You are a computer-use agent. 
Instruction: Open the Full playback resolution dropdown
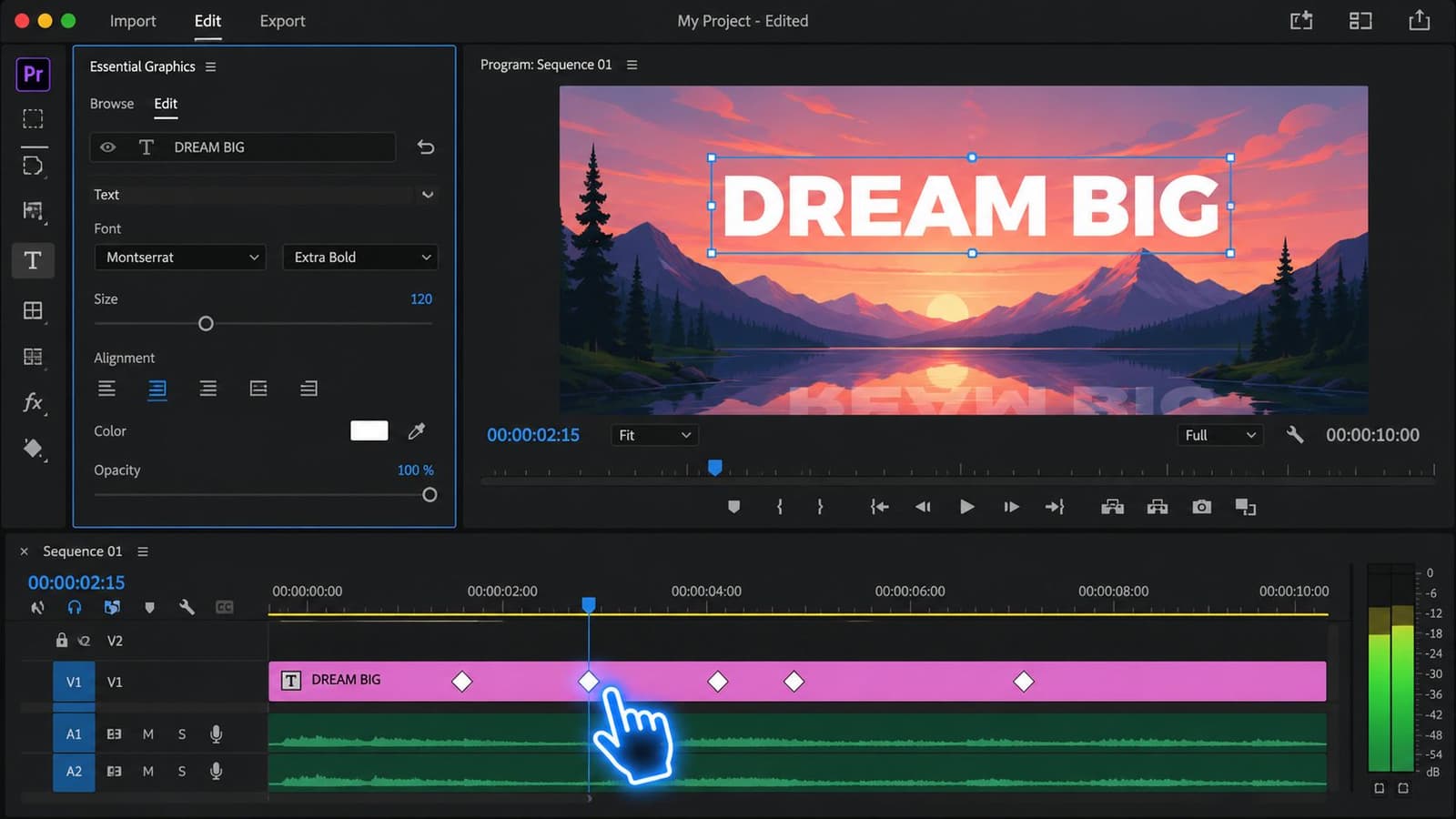pos(1220,435)
